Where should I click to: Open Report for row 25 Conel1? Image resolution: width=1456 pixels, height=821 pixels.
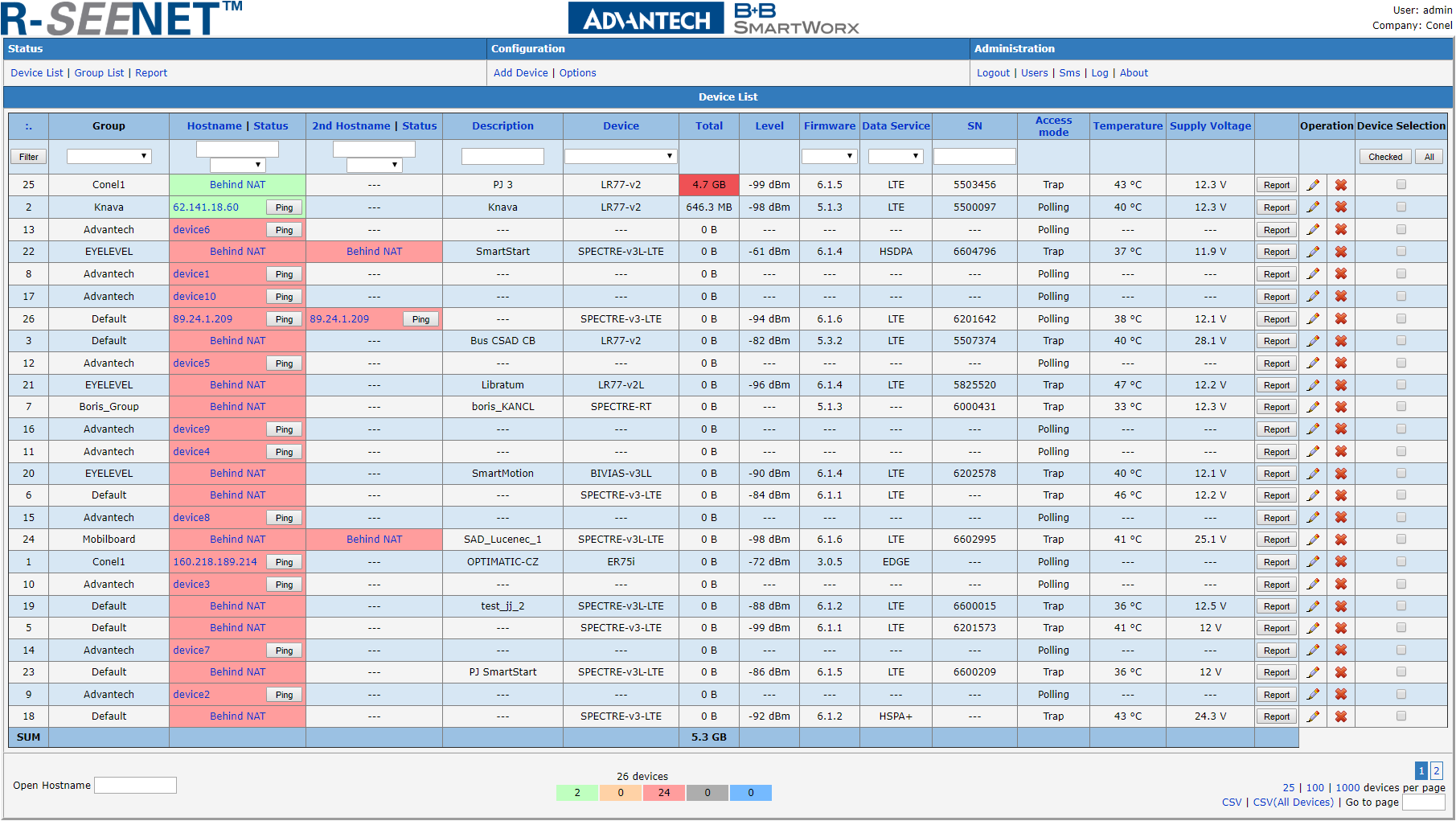(x=1277, y=185)
